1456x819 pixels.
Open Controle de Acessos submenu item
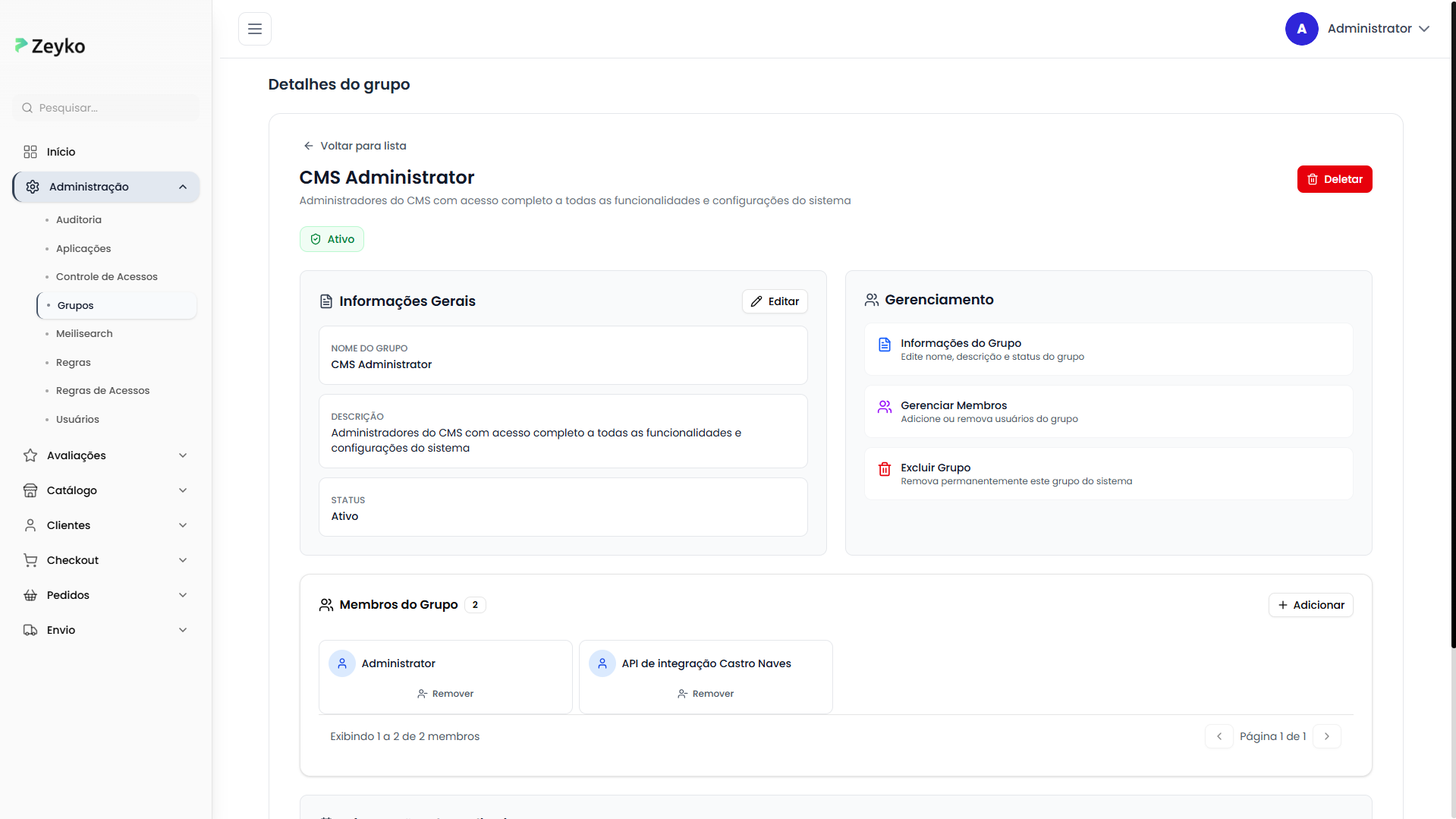coord(107,276)
